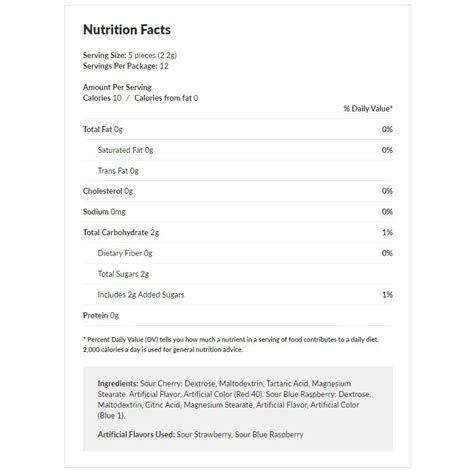Click the Dietary Fiber 0g row
This screenshot has width=474, height=474.
pos(238,253)
